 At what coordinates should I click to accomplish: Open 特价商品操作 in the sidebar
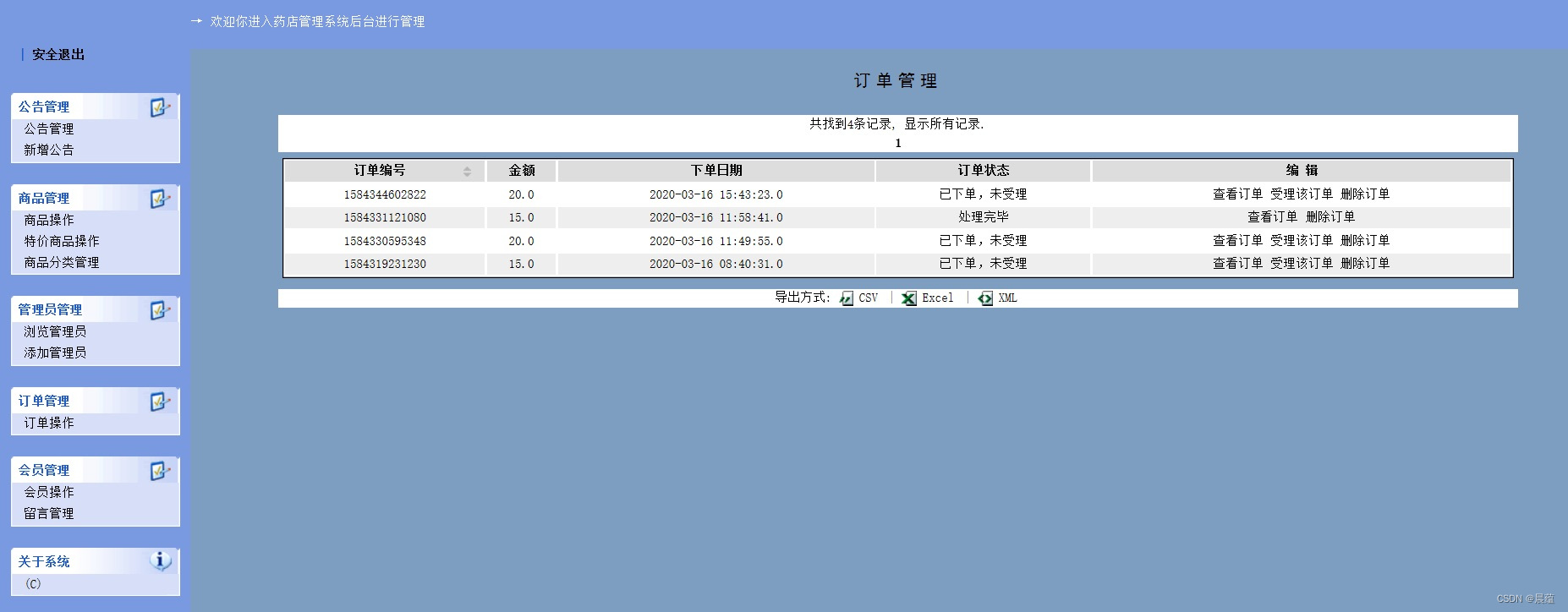point(62,241)
